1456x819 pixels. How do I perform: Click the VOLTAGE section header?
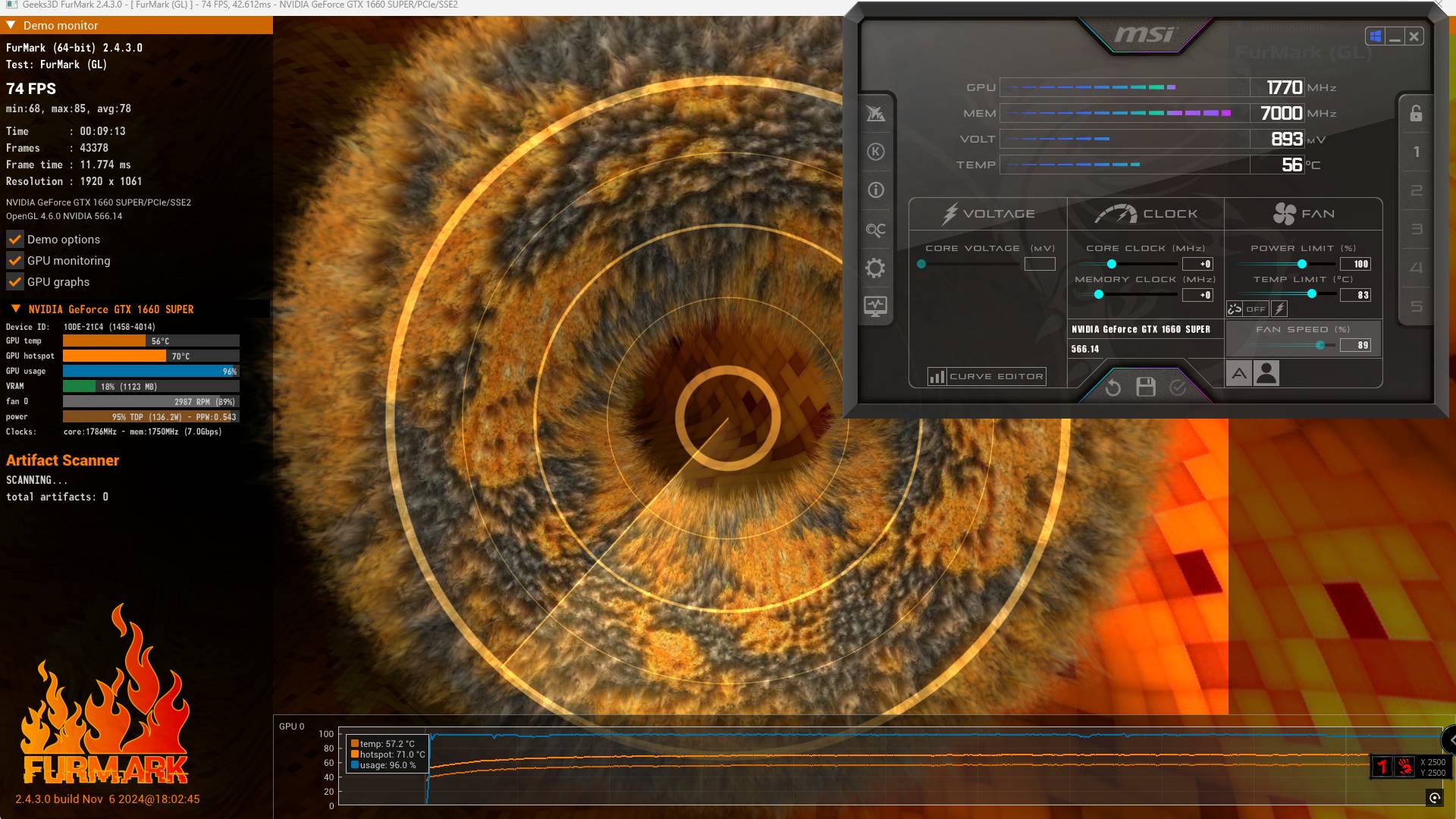click(988, 214)
